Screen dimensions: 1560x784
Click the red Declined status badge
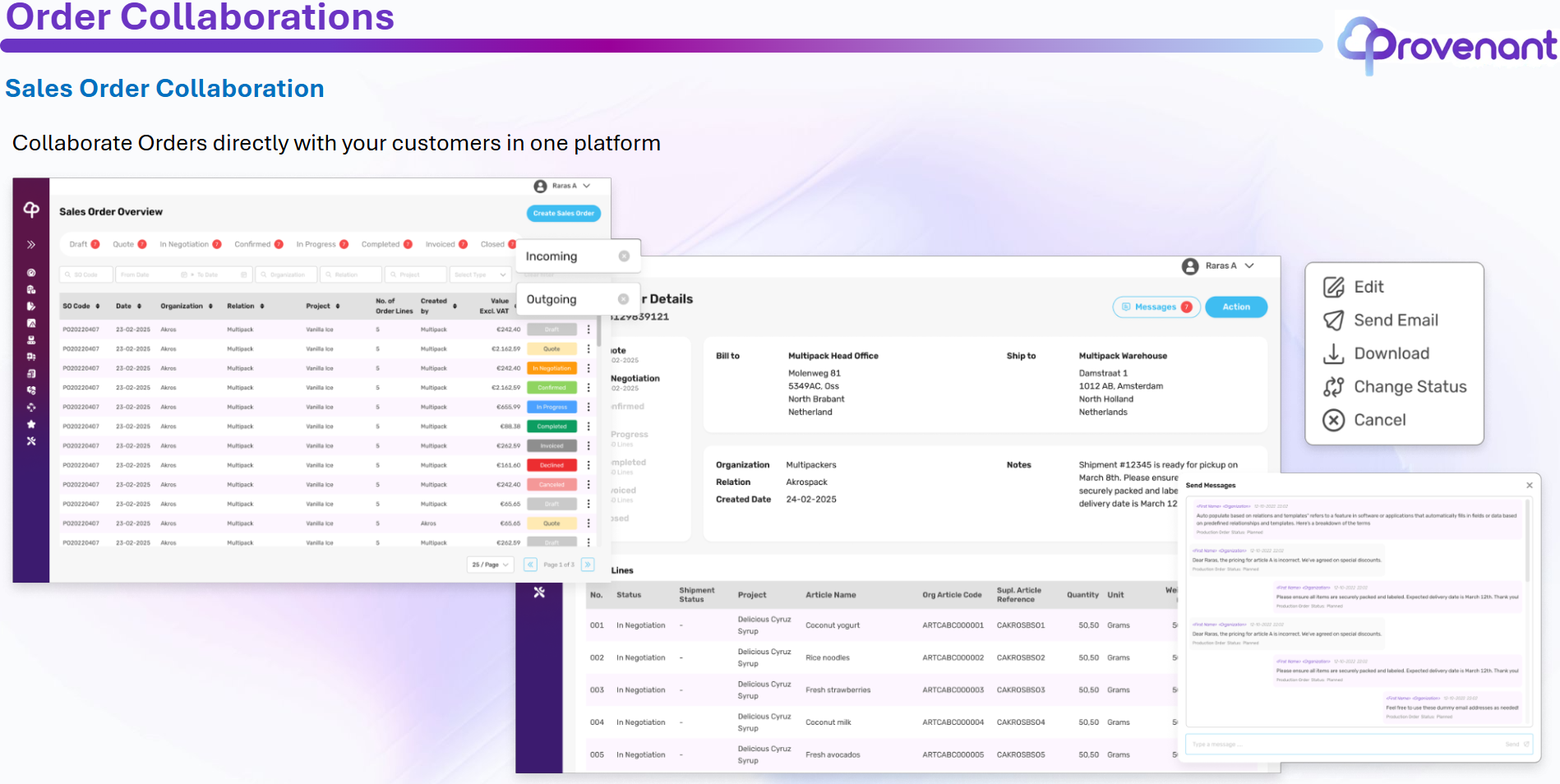[x=552, y=465]
